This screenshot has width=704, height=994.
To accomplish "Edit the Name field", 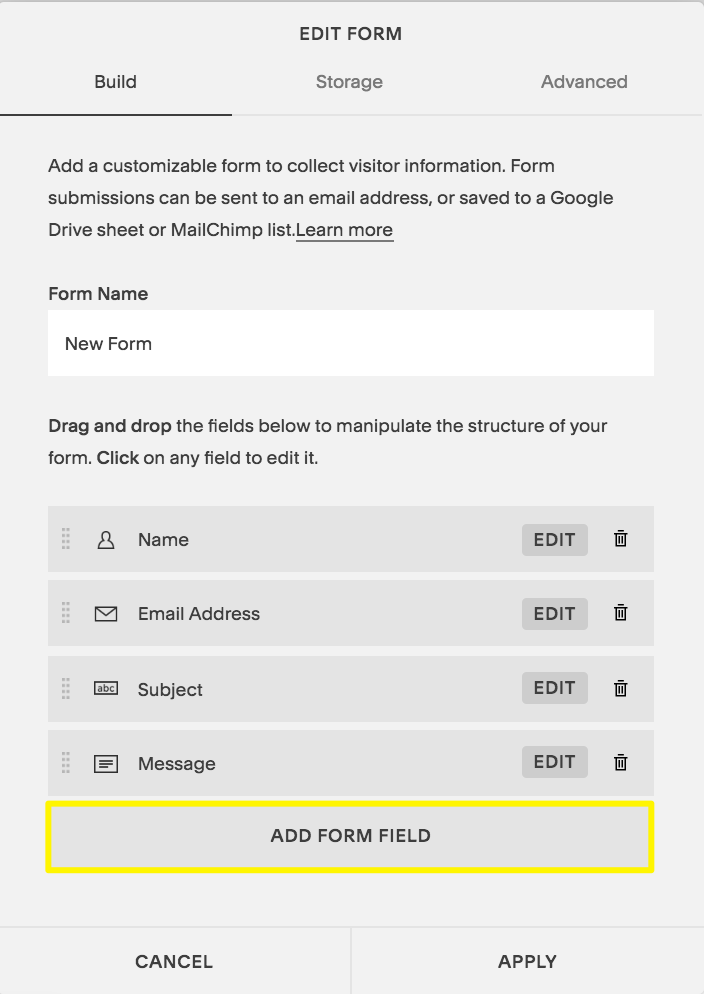I will tap(554, 540).
